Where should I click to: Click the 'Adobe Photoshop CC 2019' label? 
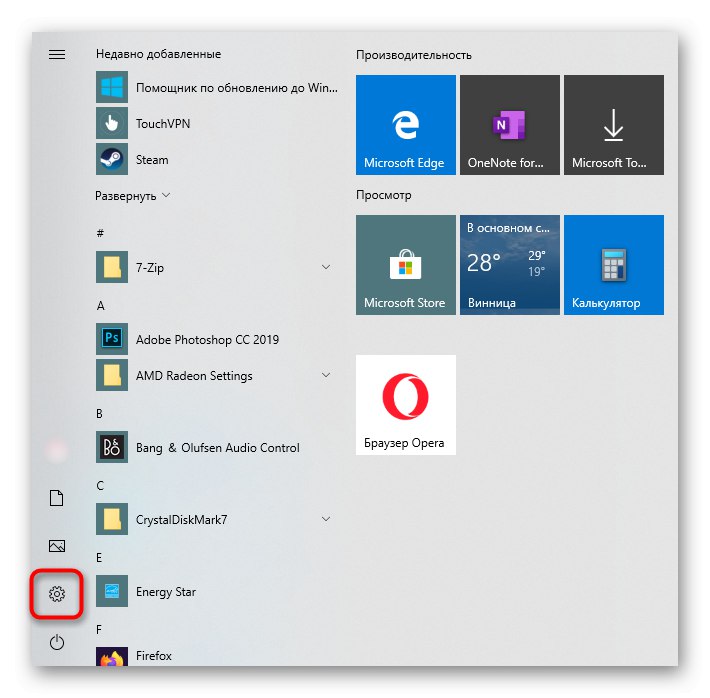click(x=207, y=340)
